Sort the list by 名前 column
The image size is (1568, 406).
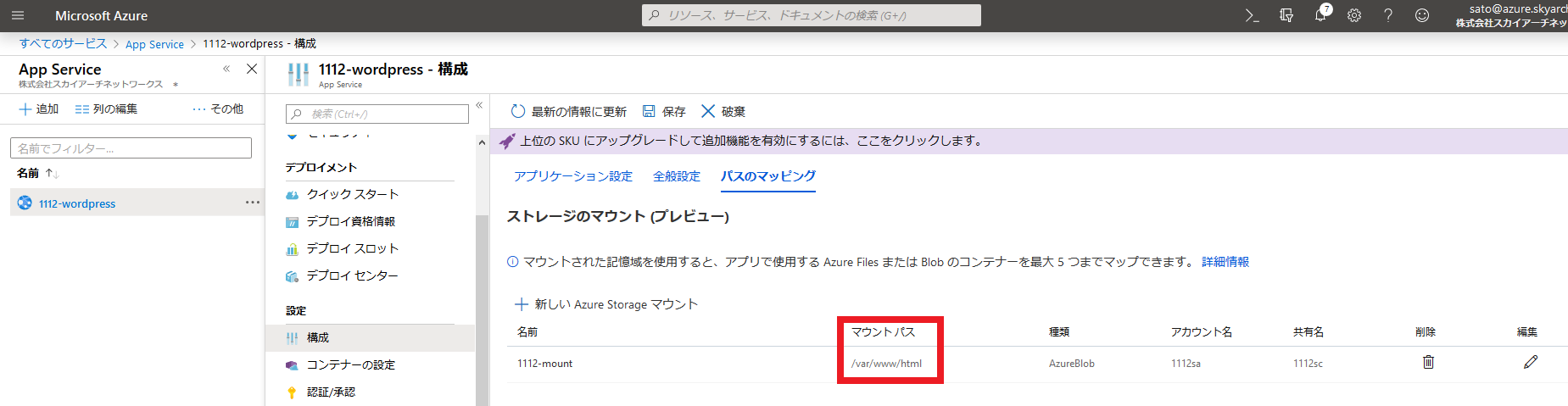(x=37, y=173)
